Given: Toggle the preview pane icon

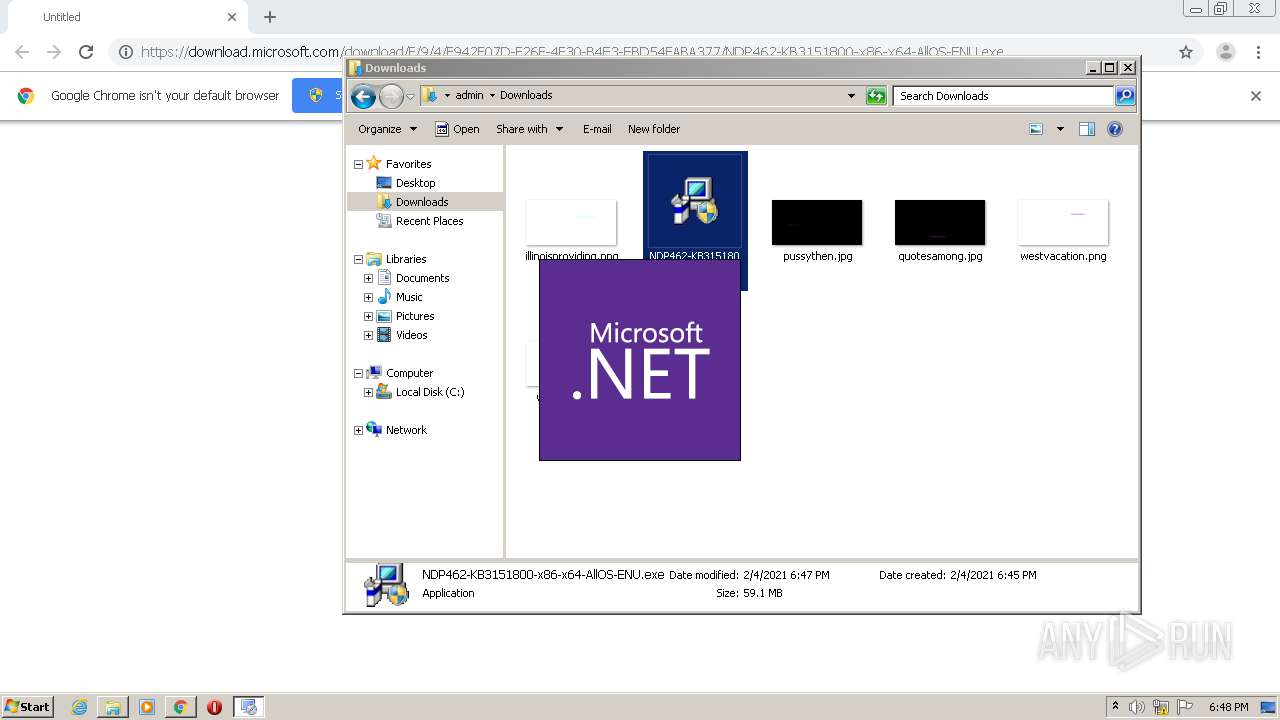Looking at the screenshot, I should click(1087, 129).
